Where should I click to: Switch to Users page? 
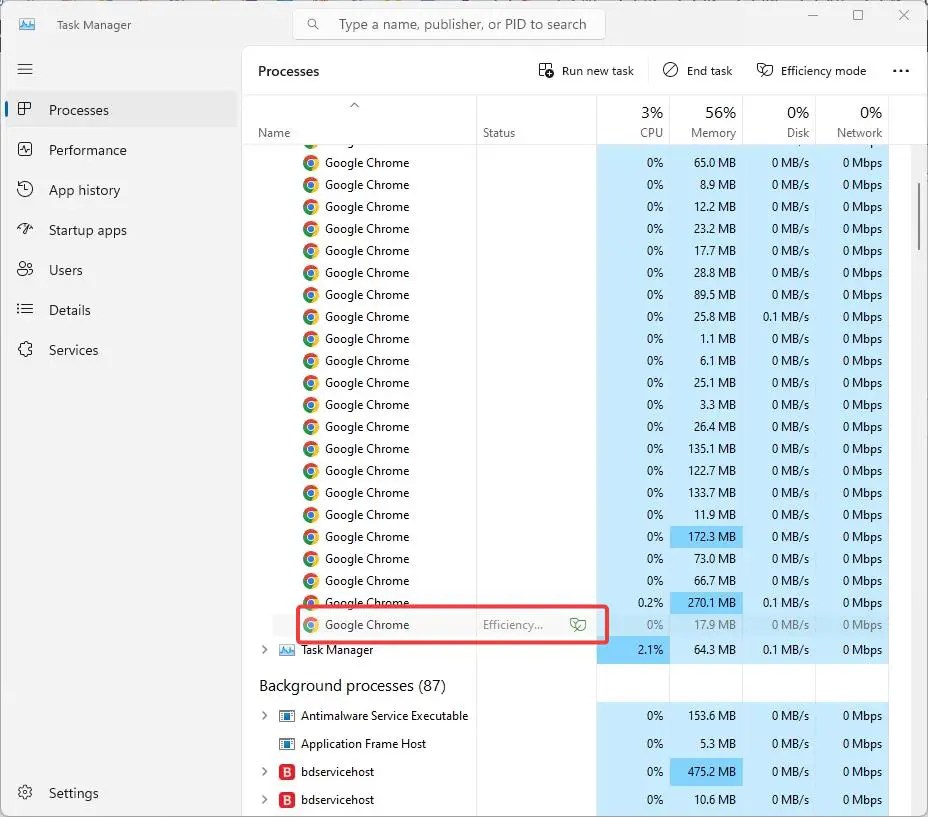pyautogui.click(x=123, y=270)
